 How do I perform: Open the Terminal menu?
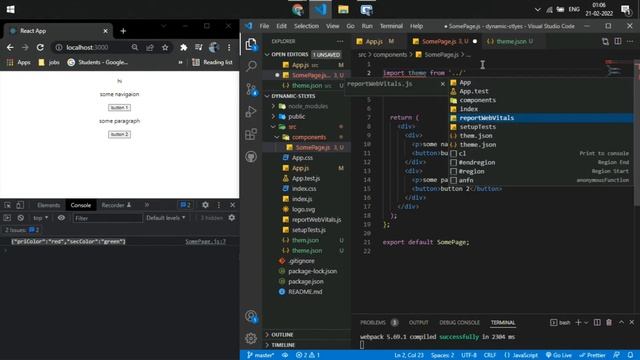coord(391,26)
